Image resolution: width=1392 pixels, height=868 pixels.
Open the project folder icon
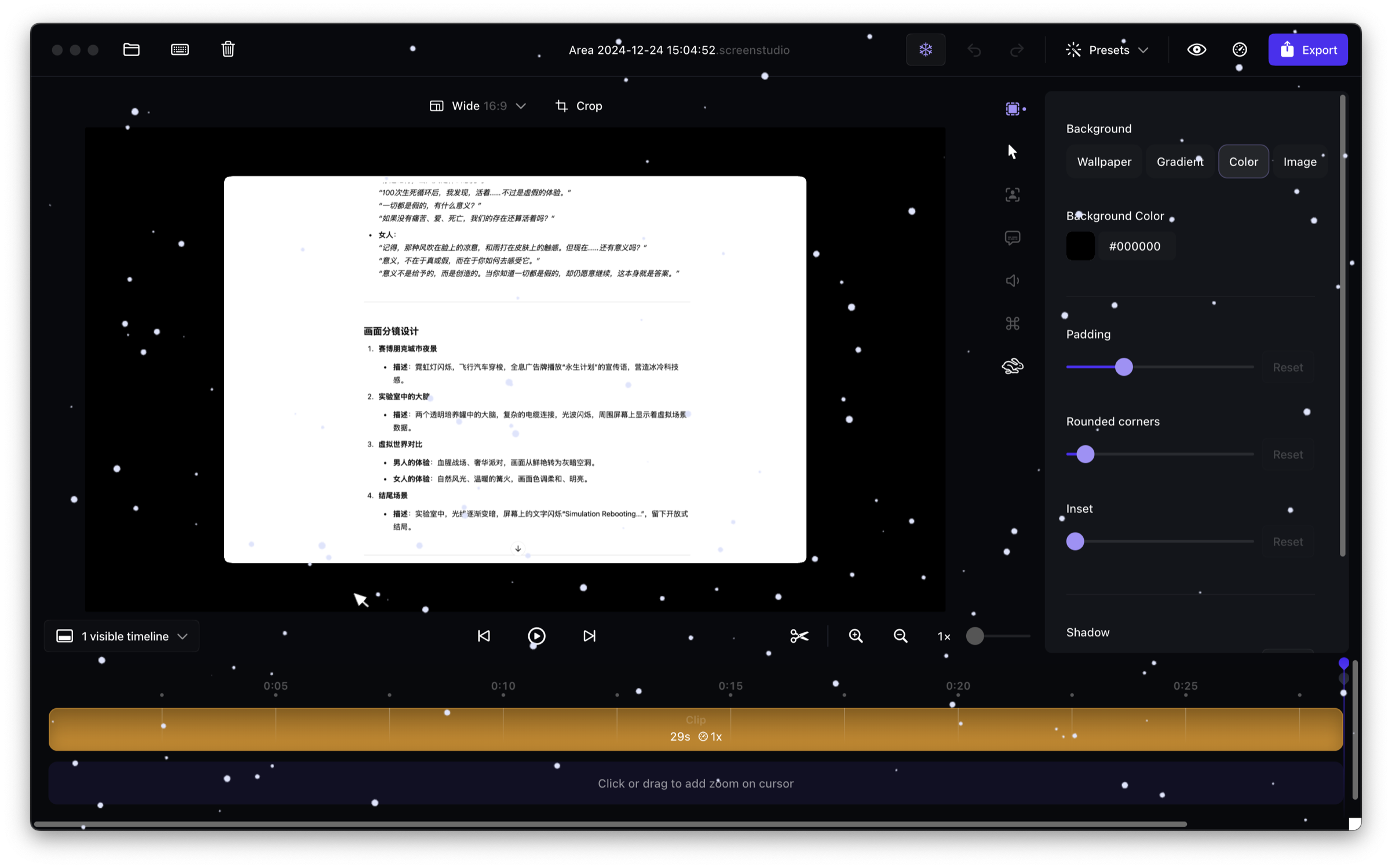pyautogui.click(x=131, y=50)
